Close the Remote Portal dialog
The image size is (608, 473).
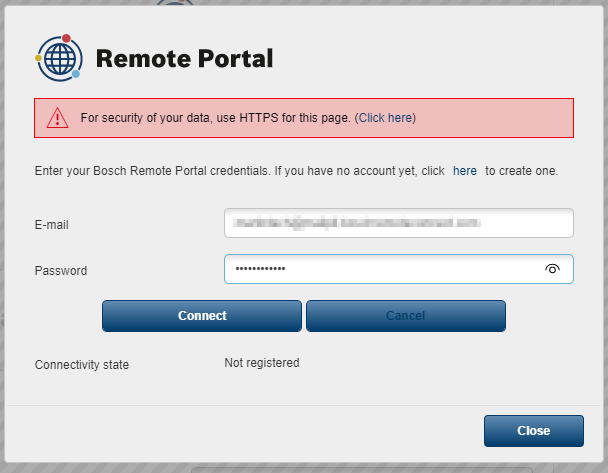[x=534, y=431]
